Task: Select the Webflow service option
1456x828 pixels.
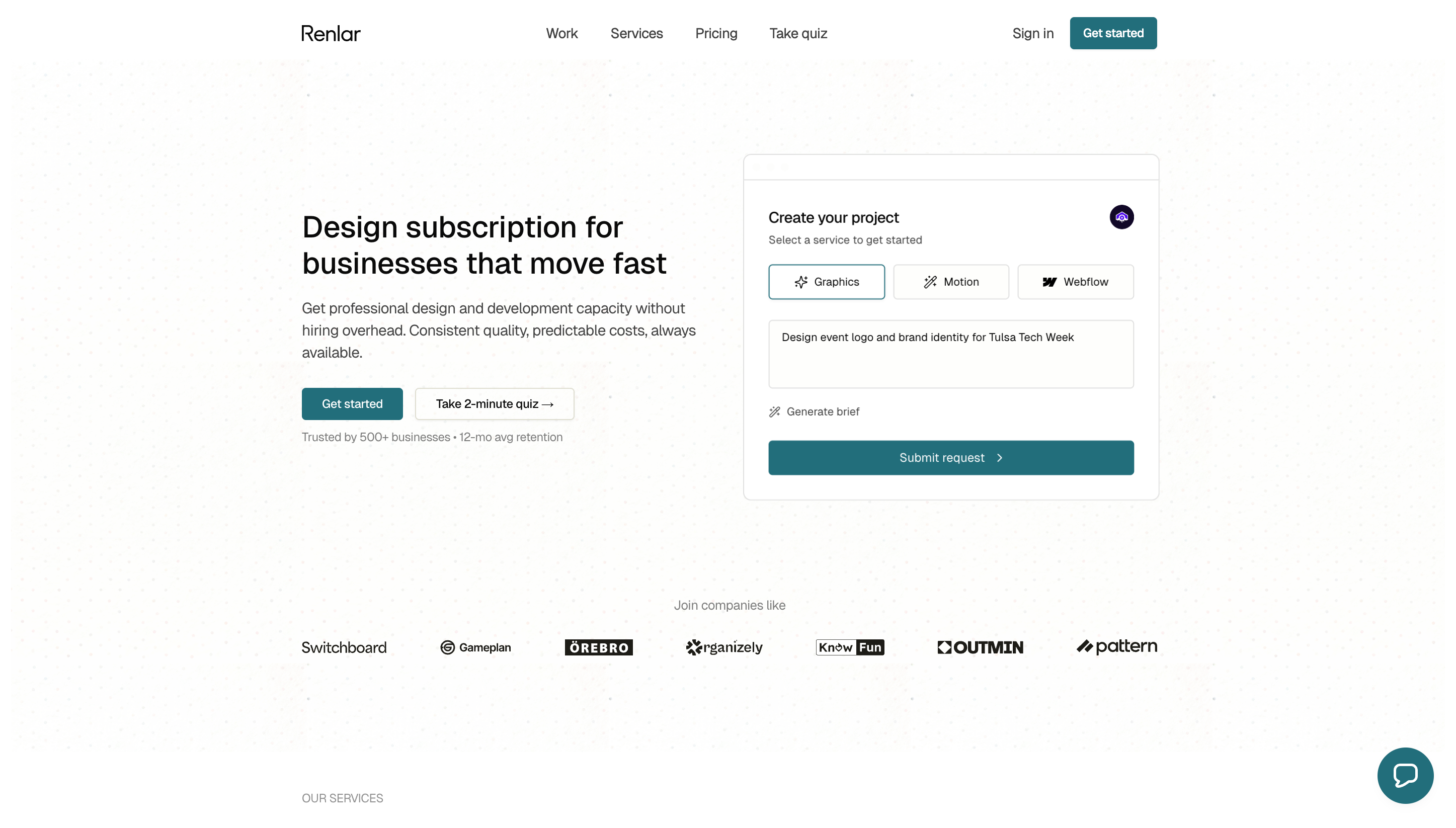Action: pos(1075,282)
